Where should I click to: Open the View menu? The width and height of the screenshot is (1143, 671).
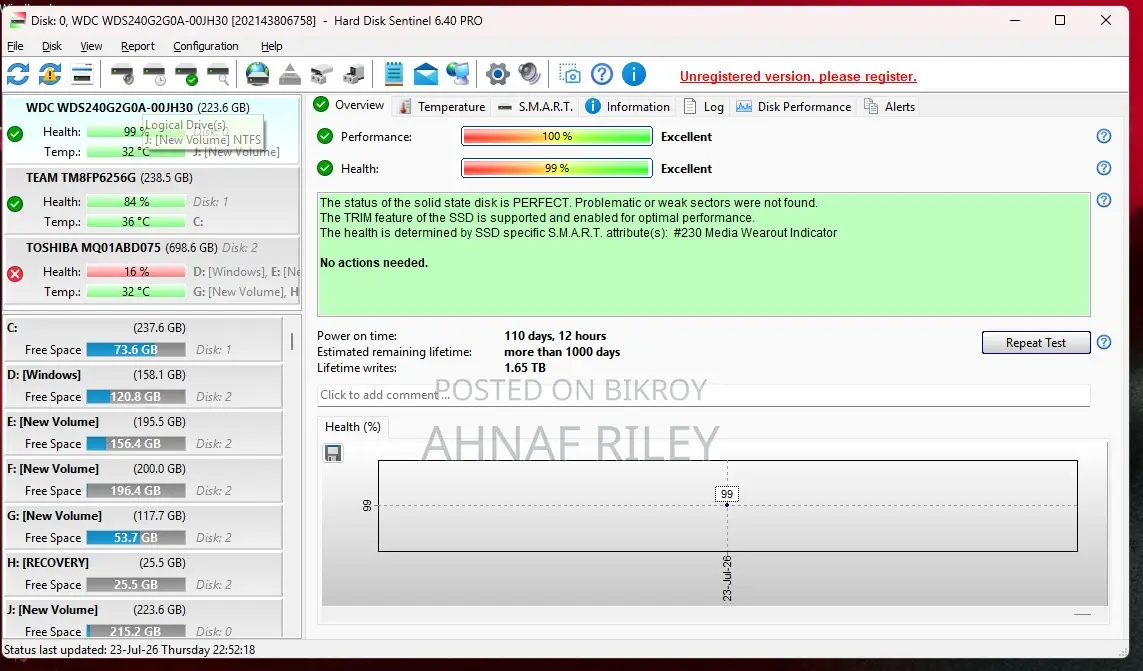point(91,46)
